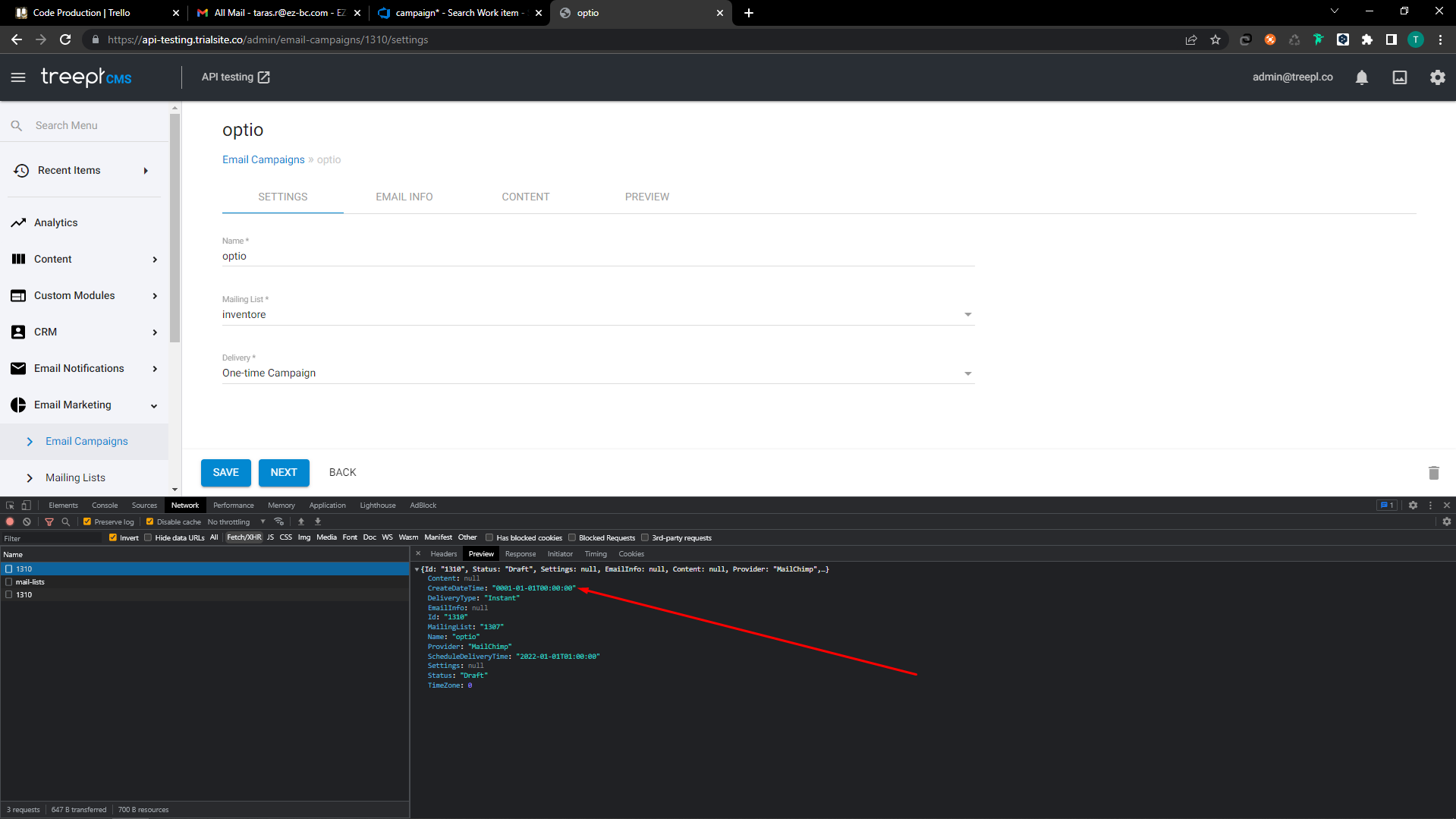Close the request details pane
Viewport: 1456px width, 819px height.
[x=418, y=554]
